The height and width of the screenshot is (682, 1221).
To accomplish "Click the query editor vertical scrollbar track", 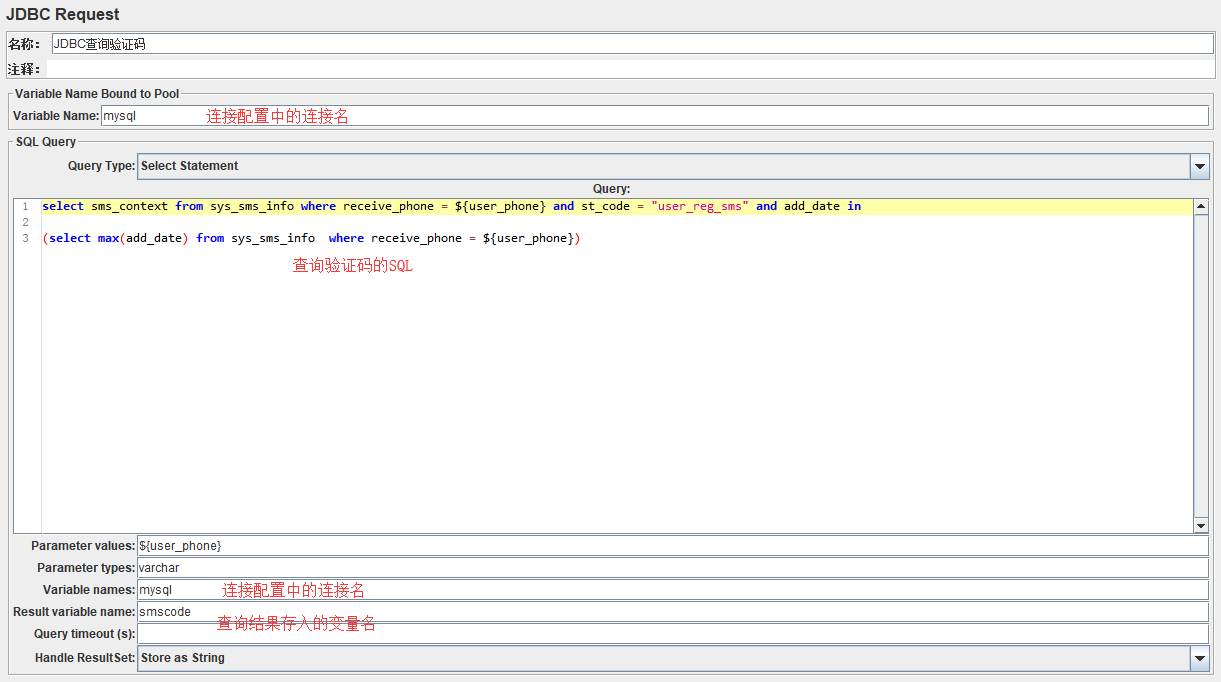I will [x=1201, y=366].
